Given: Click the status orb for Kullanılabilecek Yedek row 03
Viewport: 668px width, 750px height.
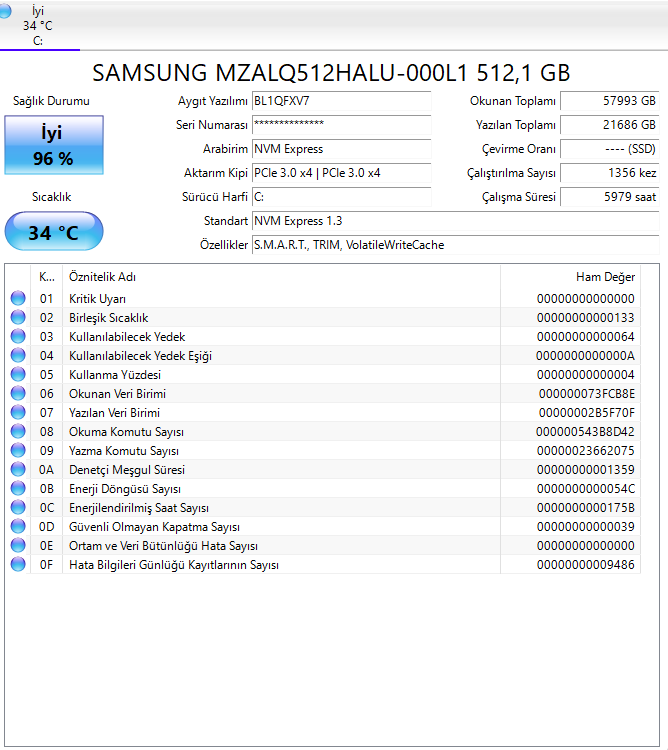Looking at the screenshot, I should point(18,336).
